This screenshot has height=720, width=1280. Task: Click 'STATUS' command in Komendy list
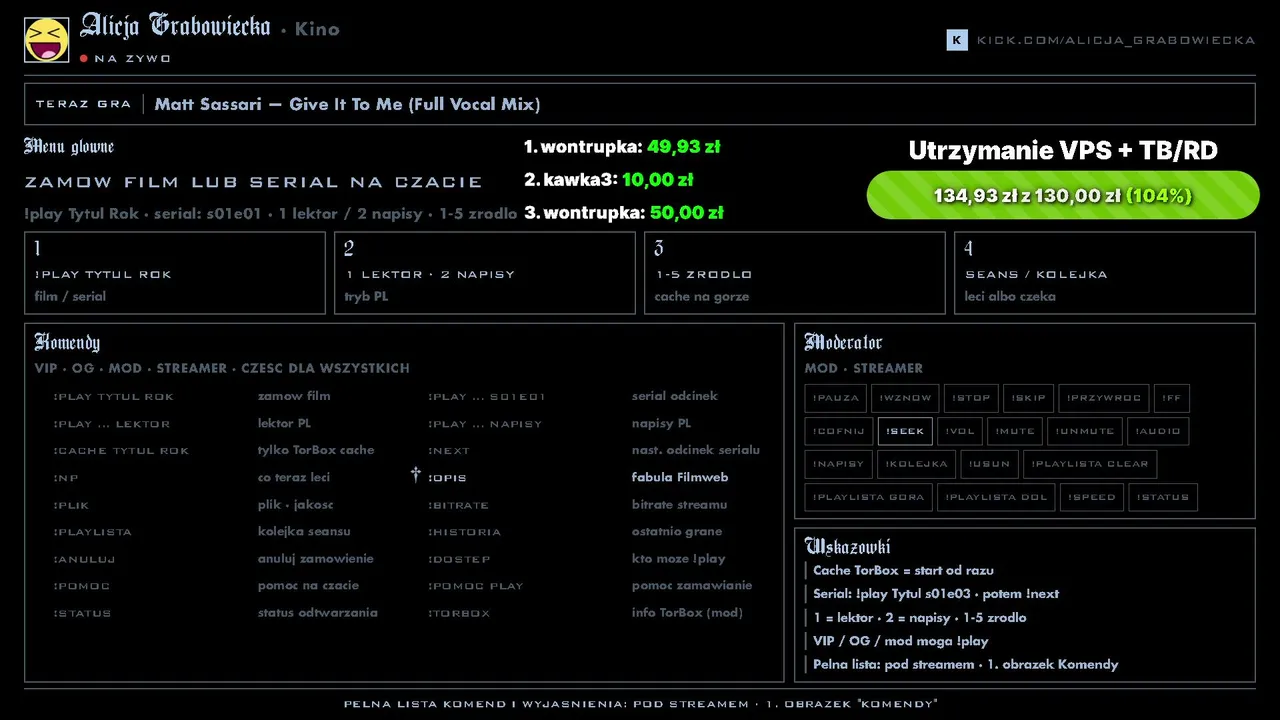[x=82, y=613]
